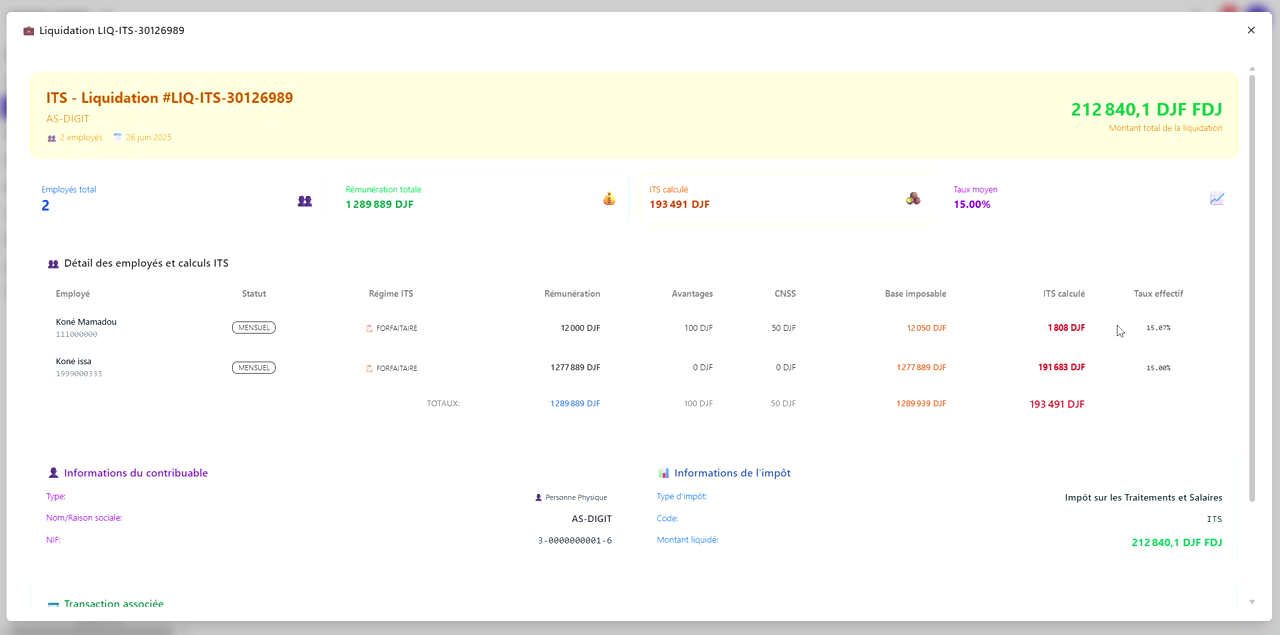Click the calendar icon next to 26 juin 2025
The image size is (1280, 635).
118,137
